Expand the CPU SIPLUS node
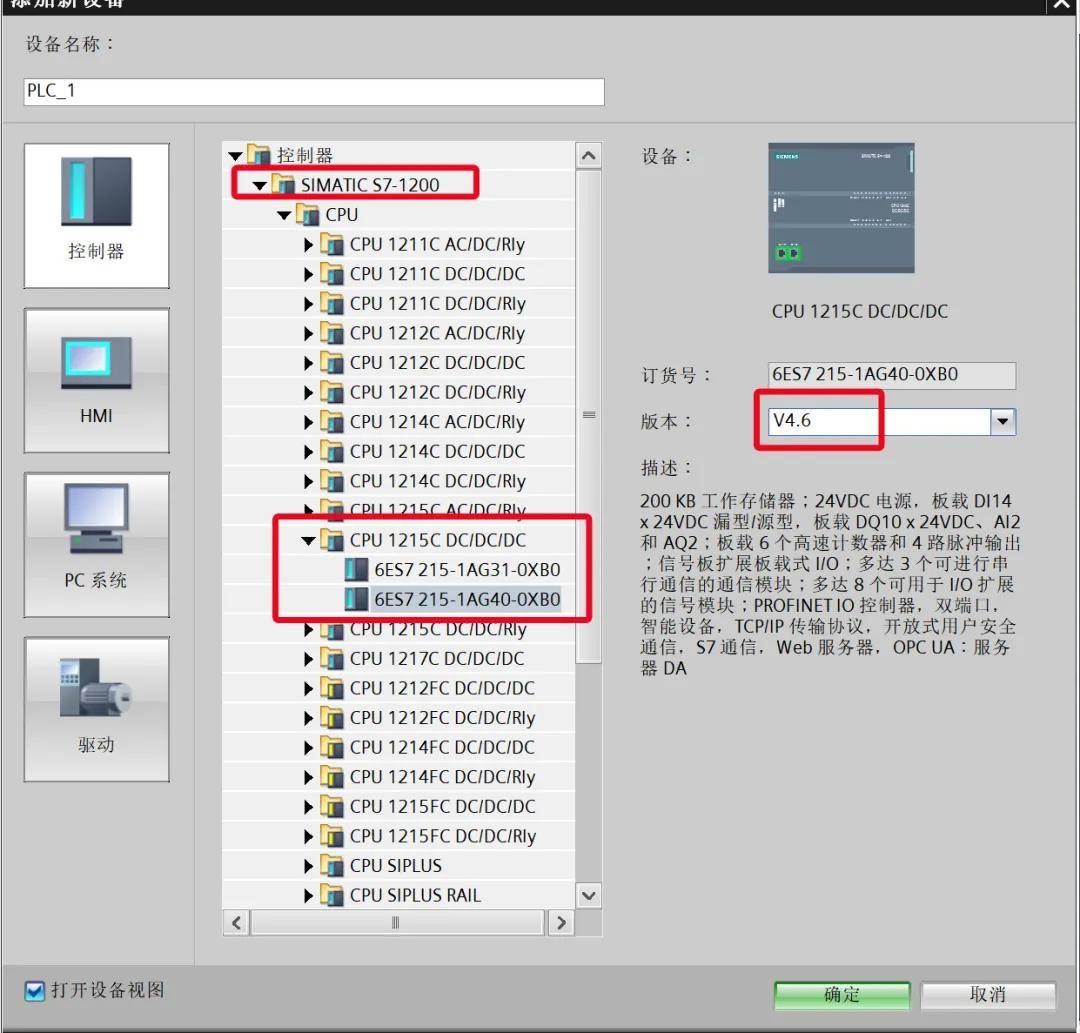1080x1033 pixels. click(x=309, y=866)
